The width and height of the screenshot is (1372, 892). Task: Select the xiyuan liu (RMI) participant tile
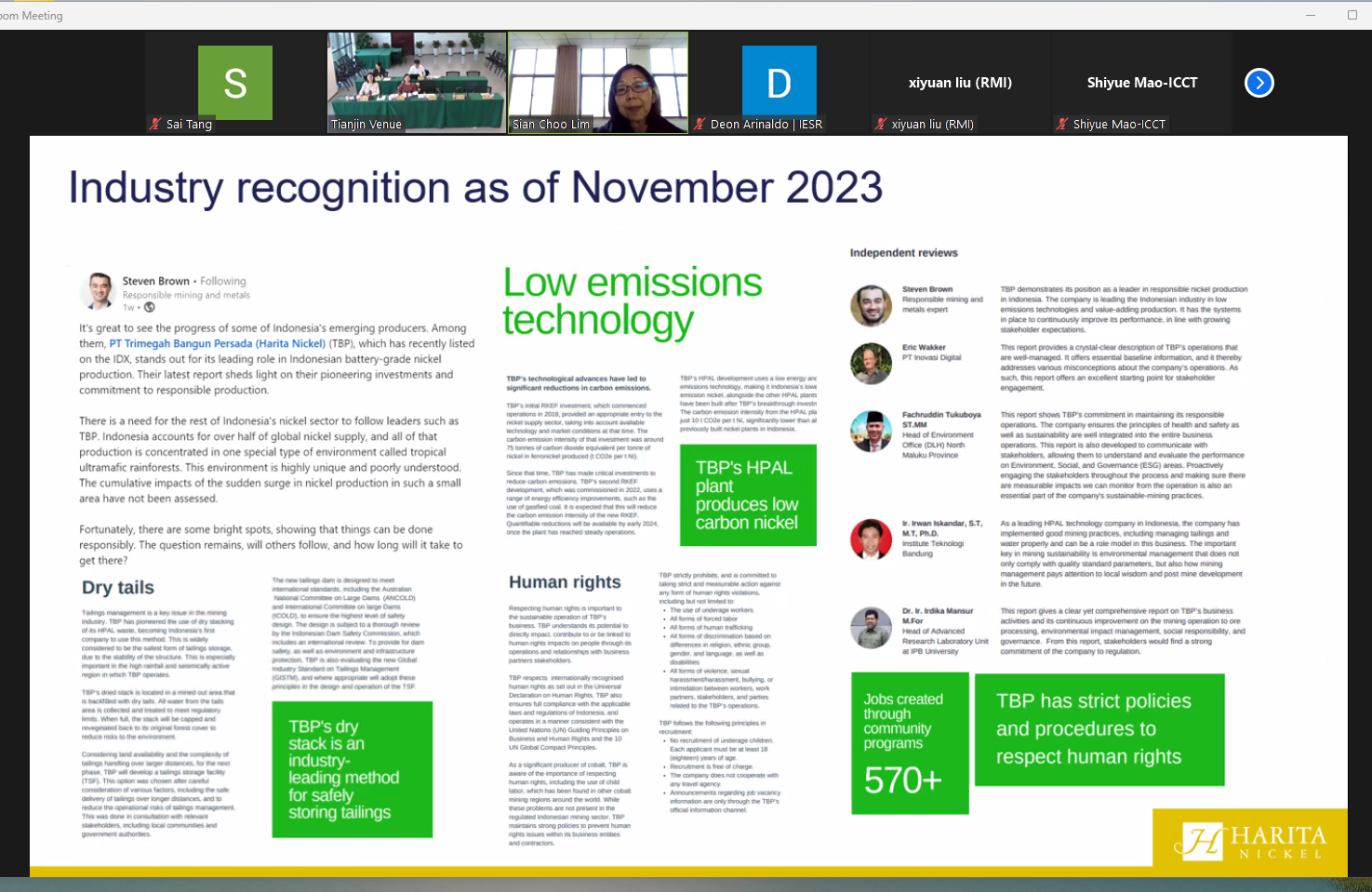[960, 83]
